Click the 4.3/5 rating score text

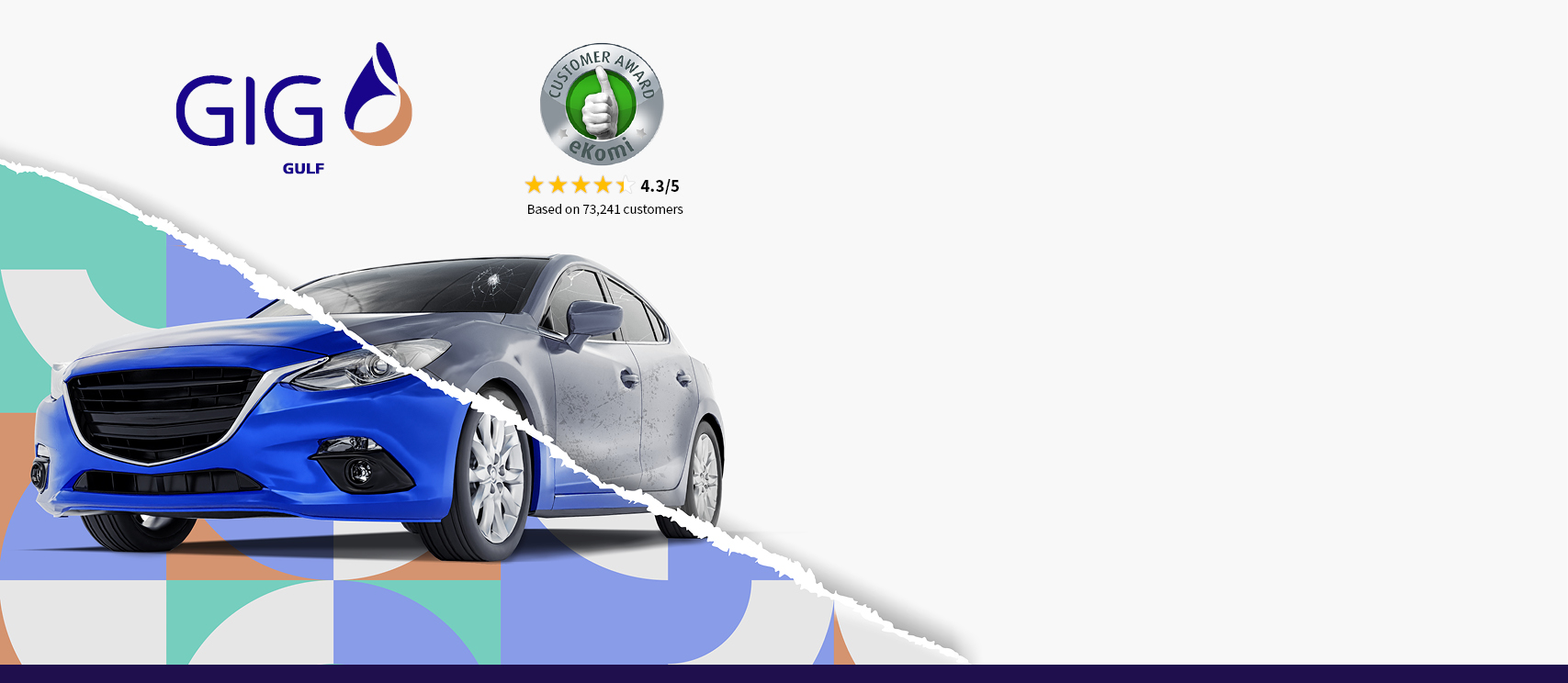[660, 186]
